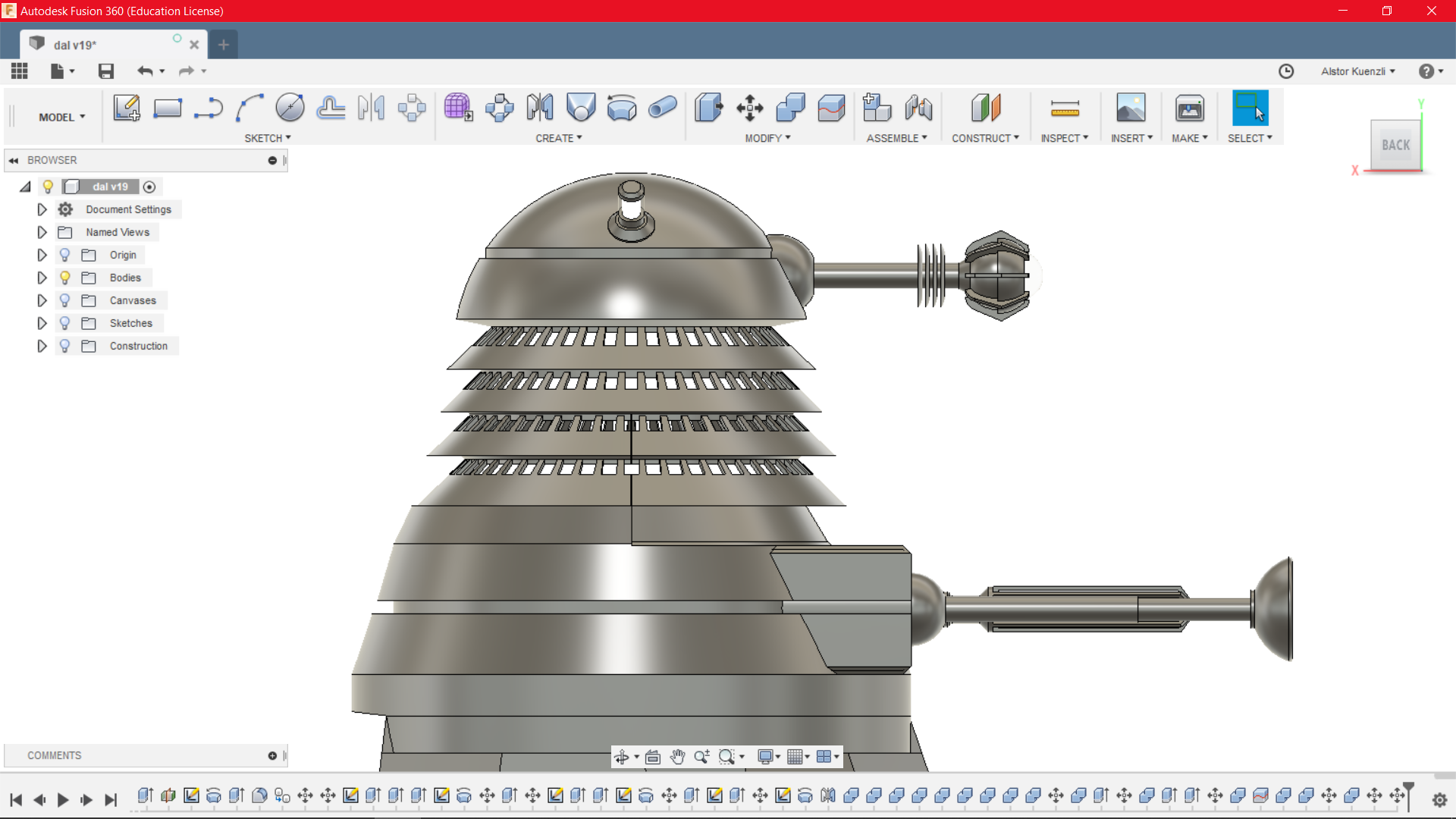Click the timeline end marker
The width and height of the screenshot is (1456, 819).
(x=1409, y=796)
